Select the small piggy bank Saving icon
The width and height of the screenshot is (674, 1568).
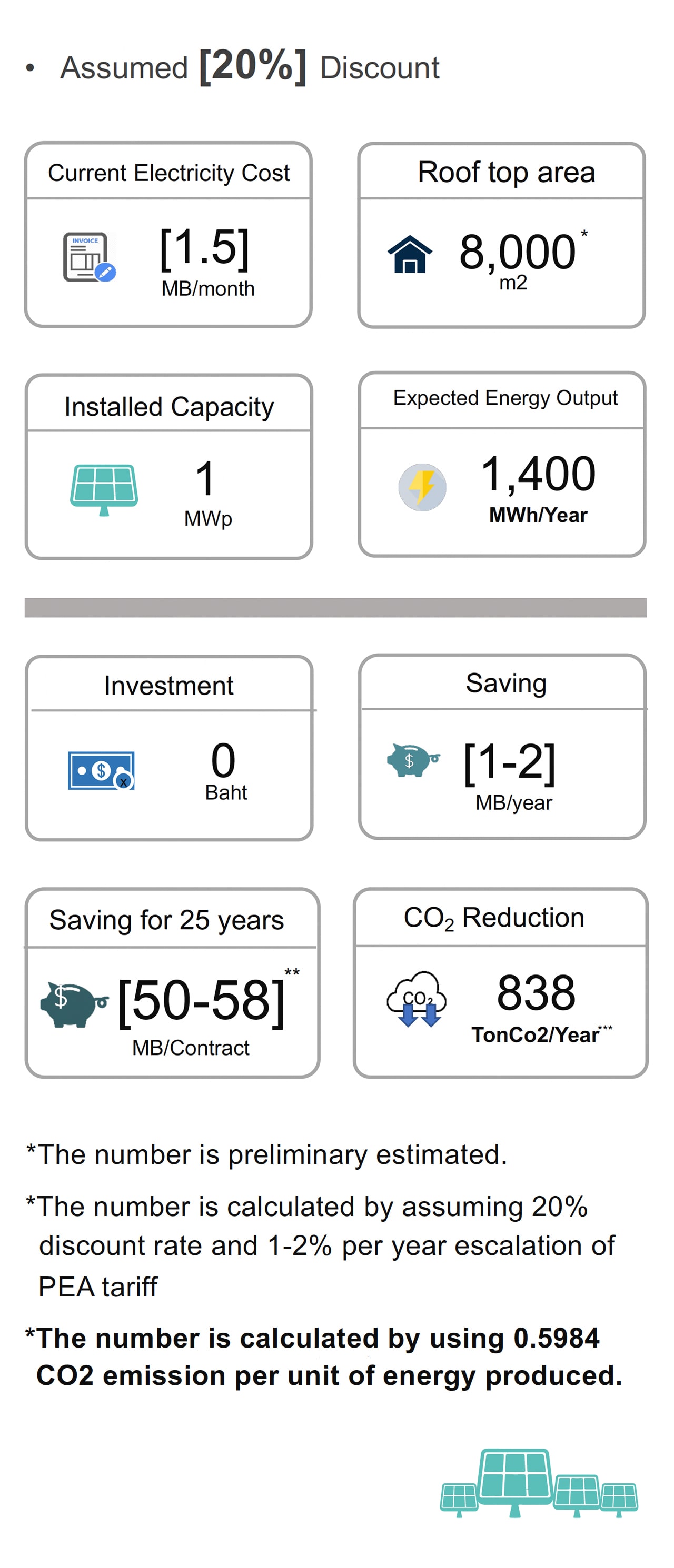tap(413, 760)
